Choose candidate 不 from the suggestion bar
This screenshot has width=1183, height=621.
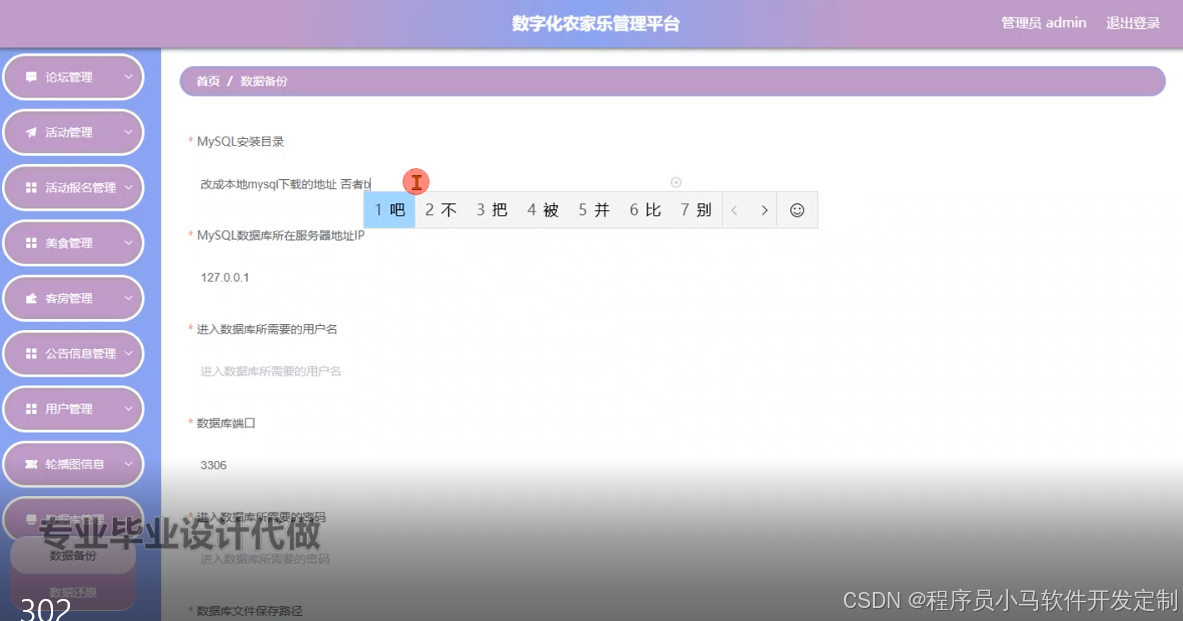coord(440,209)
